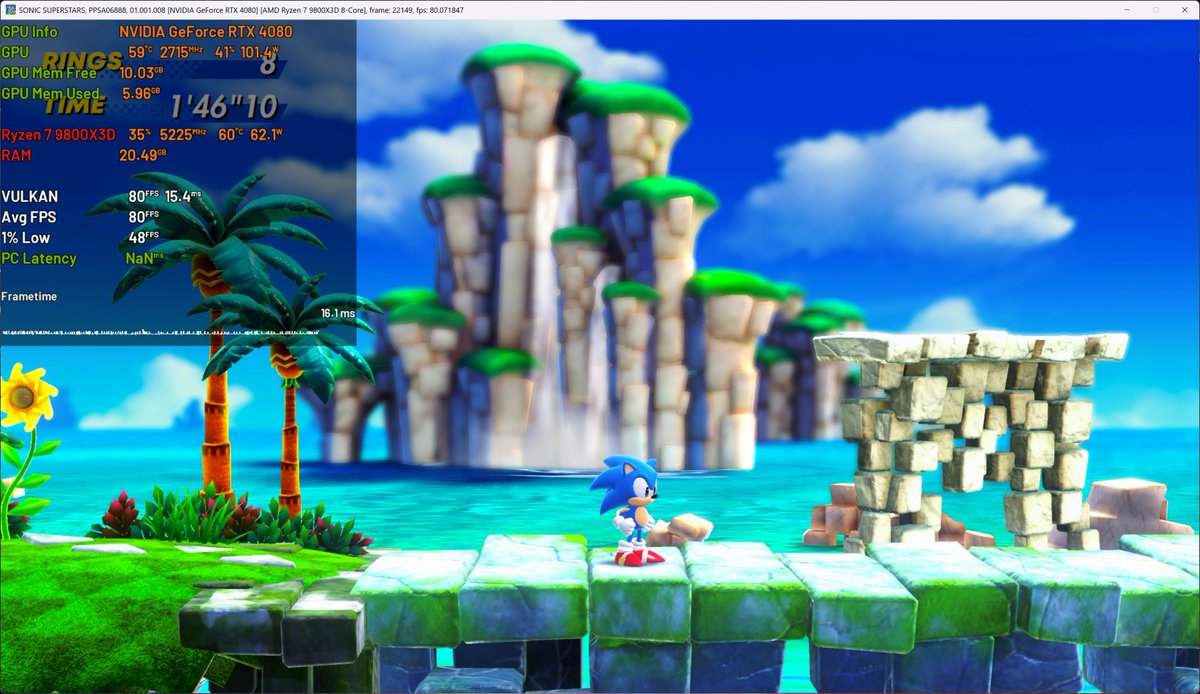Click the GPU clock value 2715 MHz
Screen dimensions: 1200x694
[x=182, y=51]
